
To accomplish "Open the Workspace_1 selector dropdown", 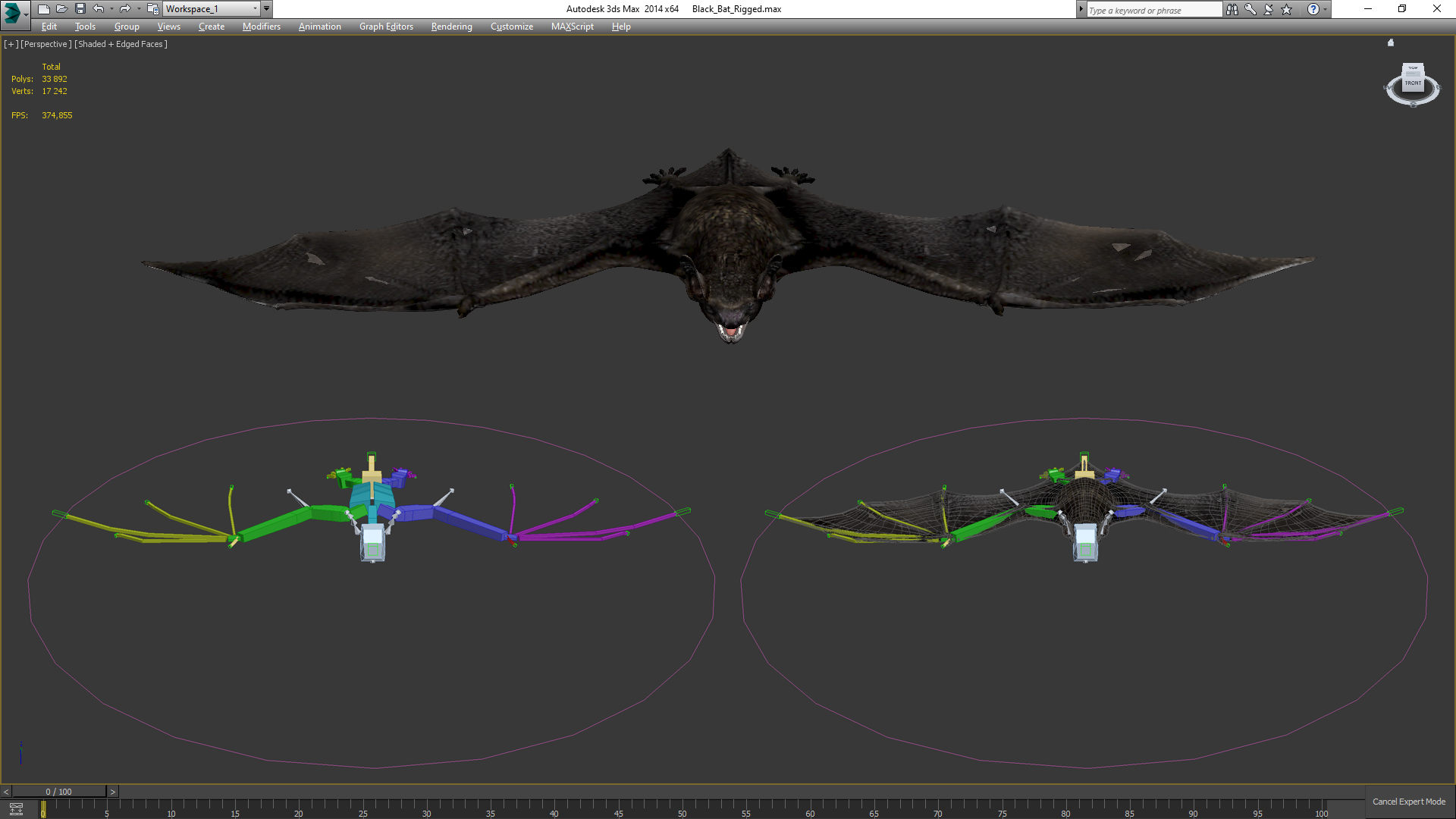I will click(x=212, y=9).
